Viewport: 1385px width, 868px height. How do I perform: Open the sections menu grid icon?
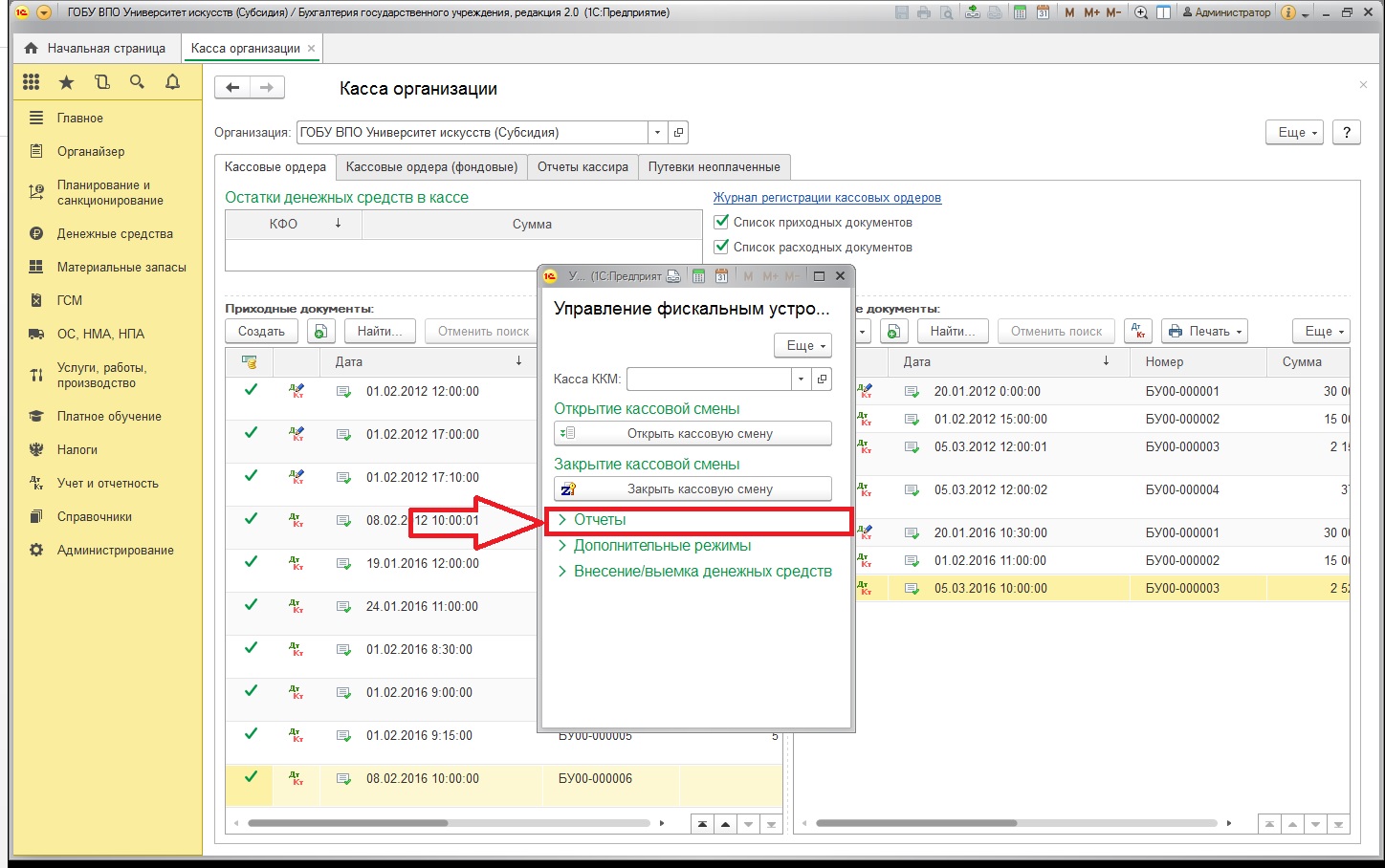pos(32,83)
